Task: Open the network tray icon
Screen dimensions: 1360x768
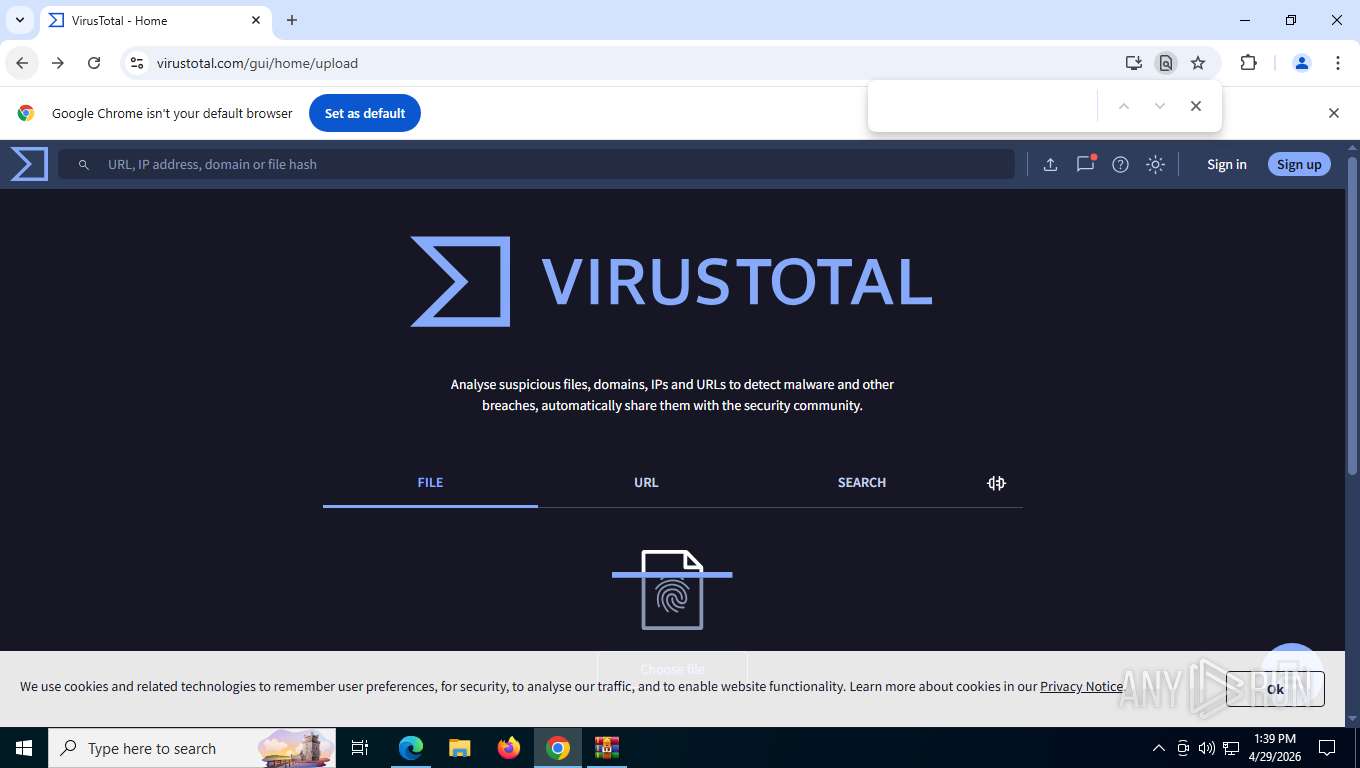Action: [x=1231, y=748]
